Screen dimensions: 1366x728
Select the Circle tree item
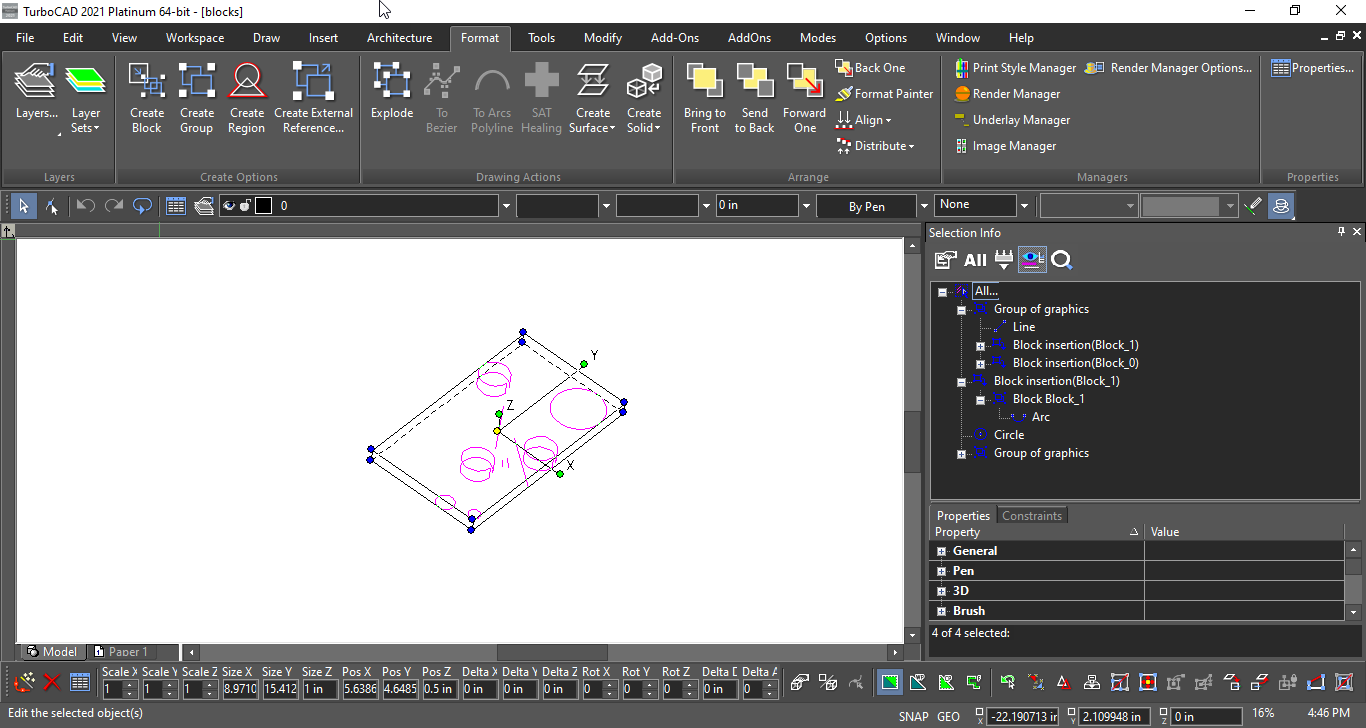[1009, 435]
